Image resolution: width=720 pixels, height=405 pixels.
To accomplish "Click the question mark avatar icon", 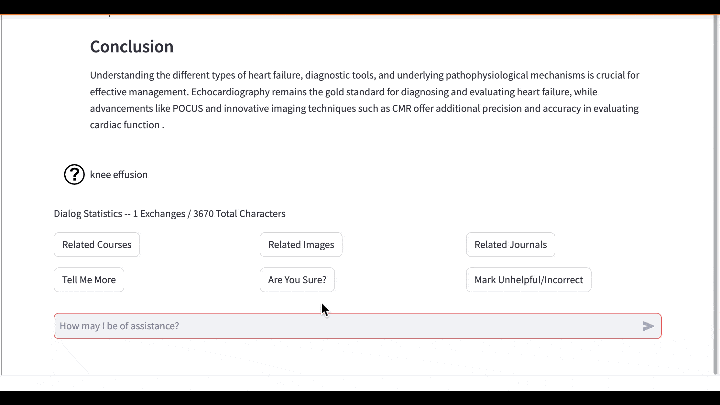I will click(x=74, y=174).
